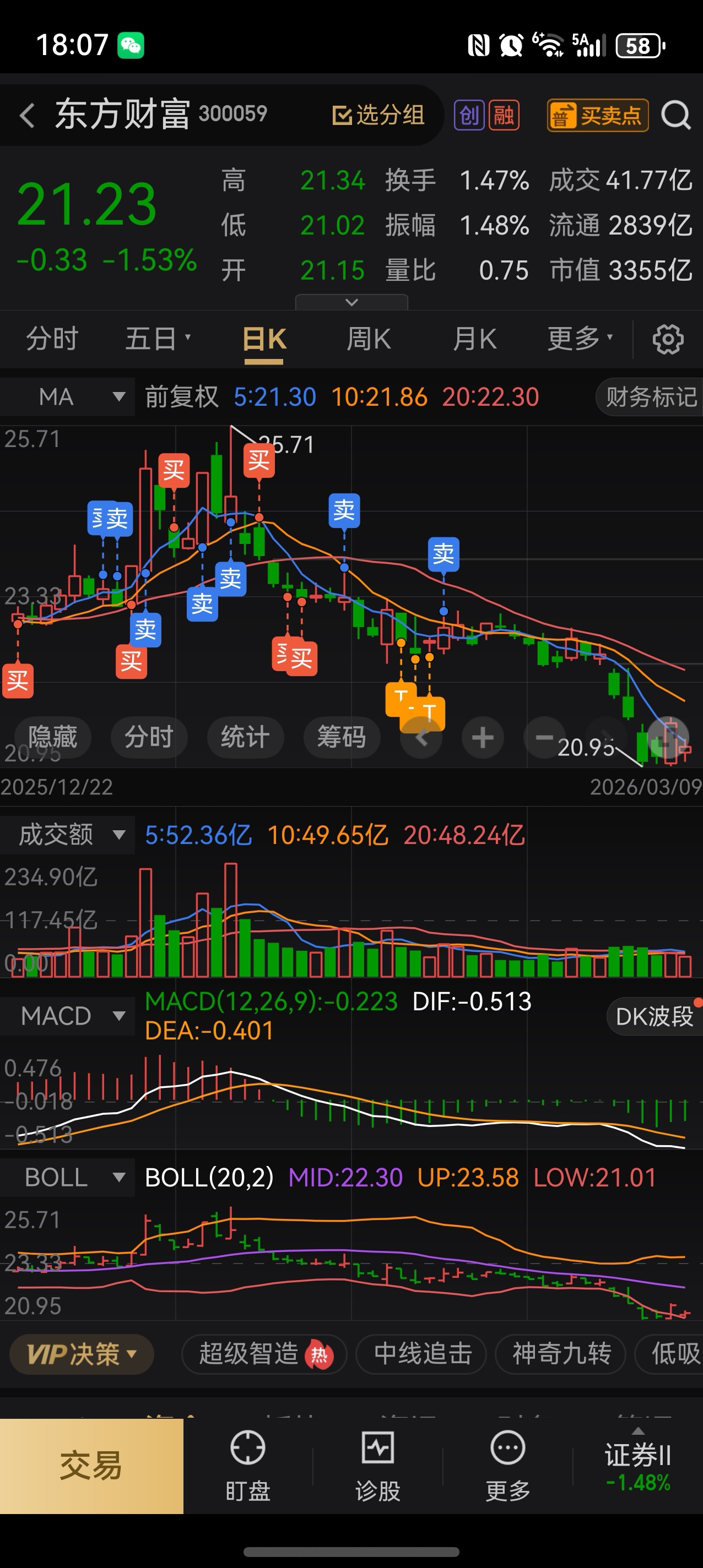Viewport: 703px width, 1568px height.
Task: Tap the chart zoom-out minus icon
Action: [x=544, y=738]
